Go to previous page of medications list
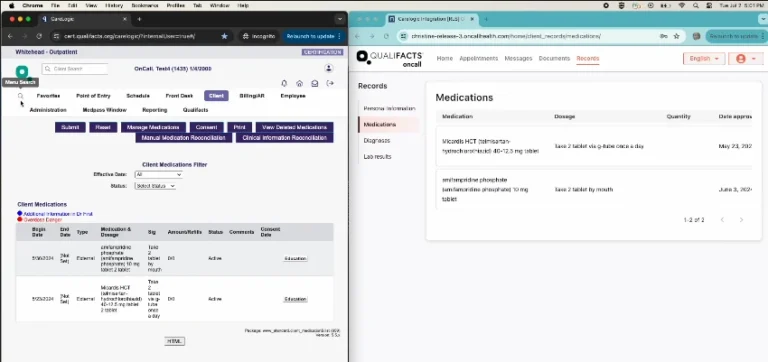Screen dimensions: 768x362 (x=722, y=220)
